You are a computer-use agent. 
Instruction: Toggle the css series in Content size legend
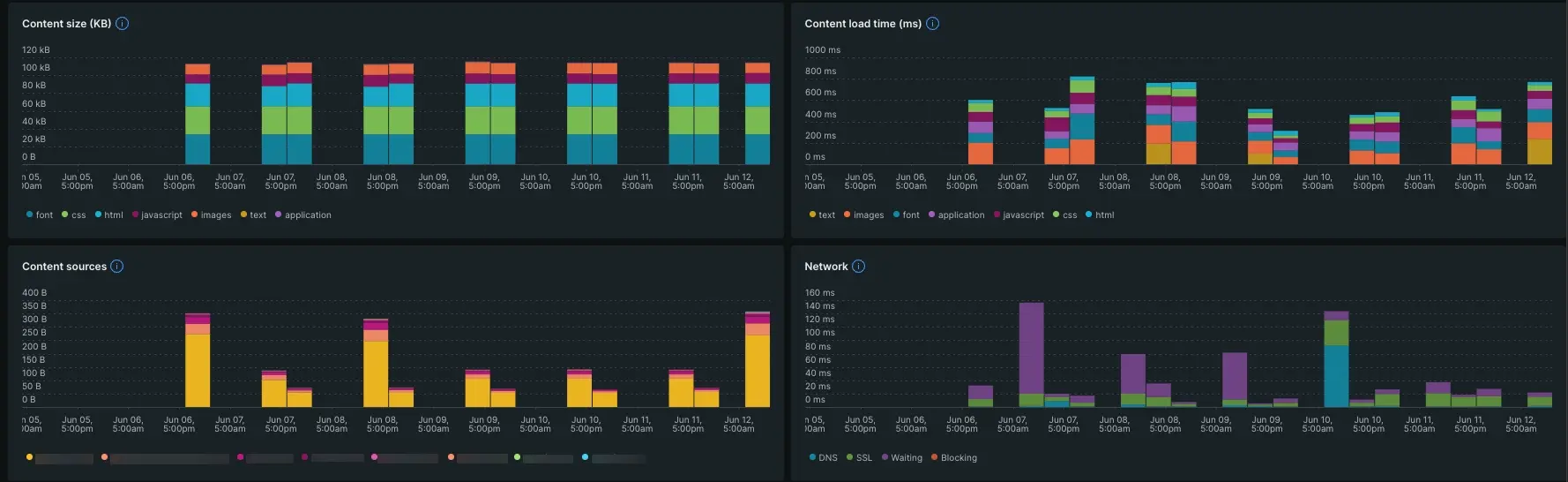point(74,215)
